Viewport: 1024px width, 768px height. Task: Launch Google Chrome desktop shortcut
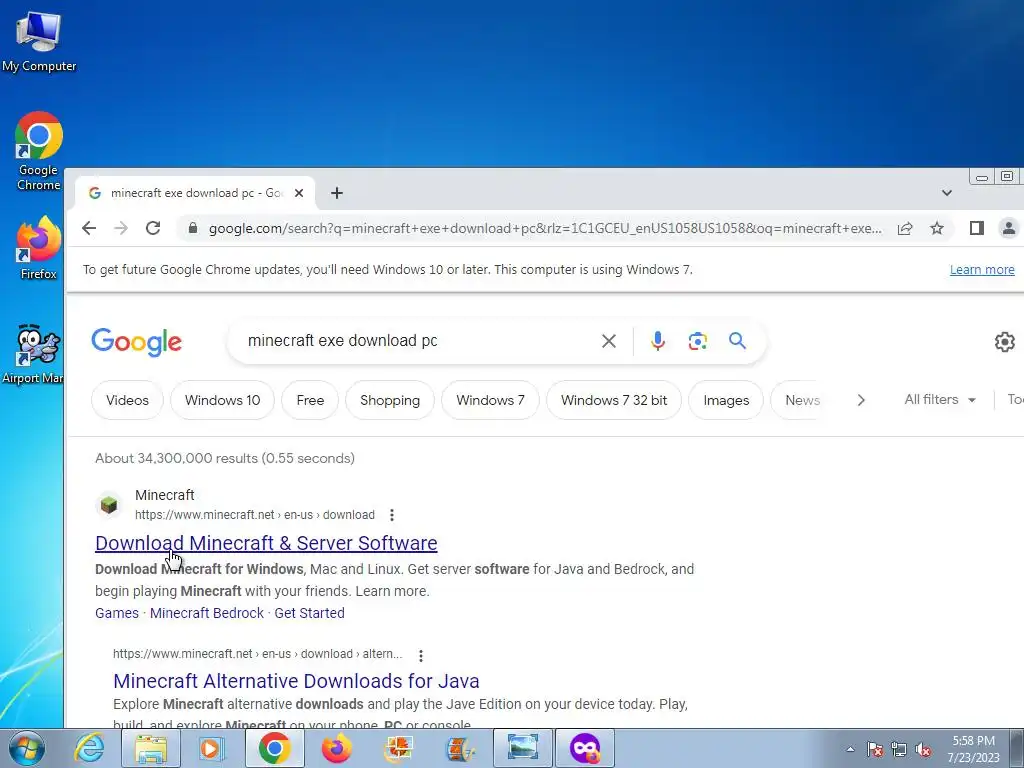click(x=39, y=151)
